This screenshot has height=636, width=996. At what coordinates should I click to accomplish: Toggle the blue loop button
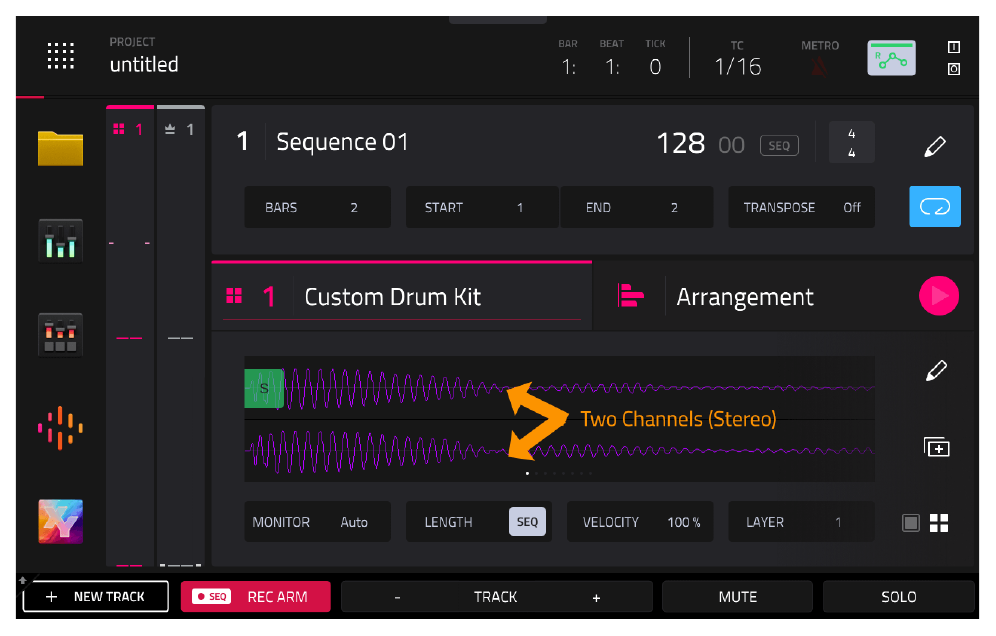(935, 206)
